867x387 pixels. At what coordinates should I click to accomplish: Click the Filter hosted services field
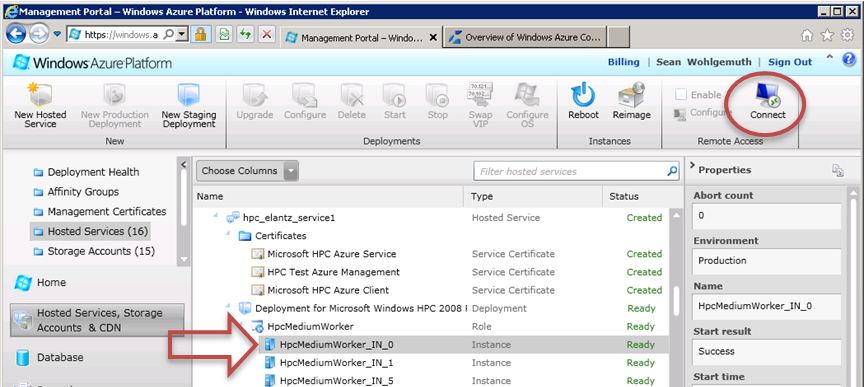[570, 171]
